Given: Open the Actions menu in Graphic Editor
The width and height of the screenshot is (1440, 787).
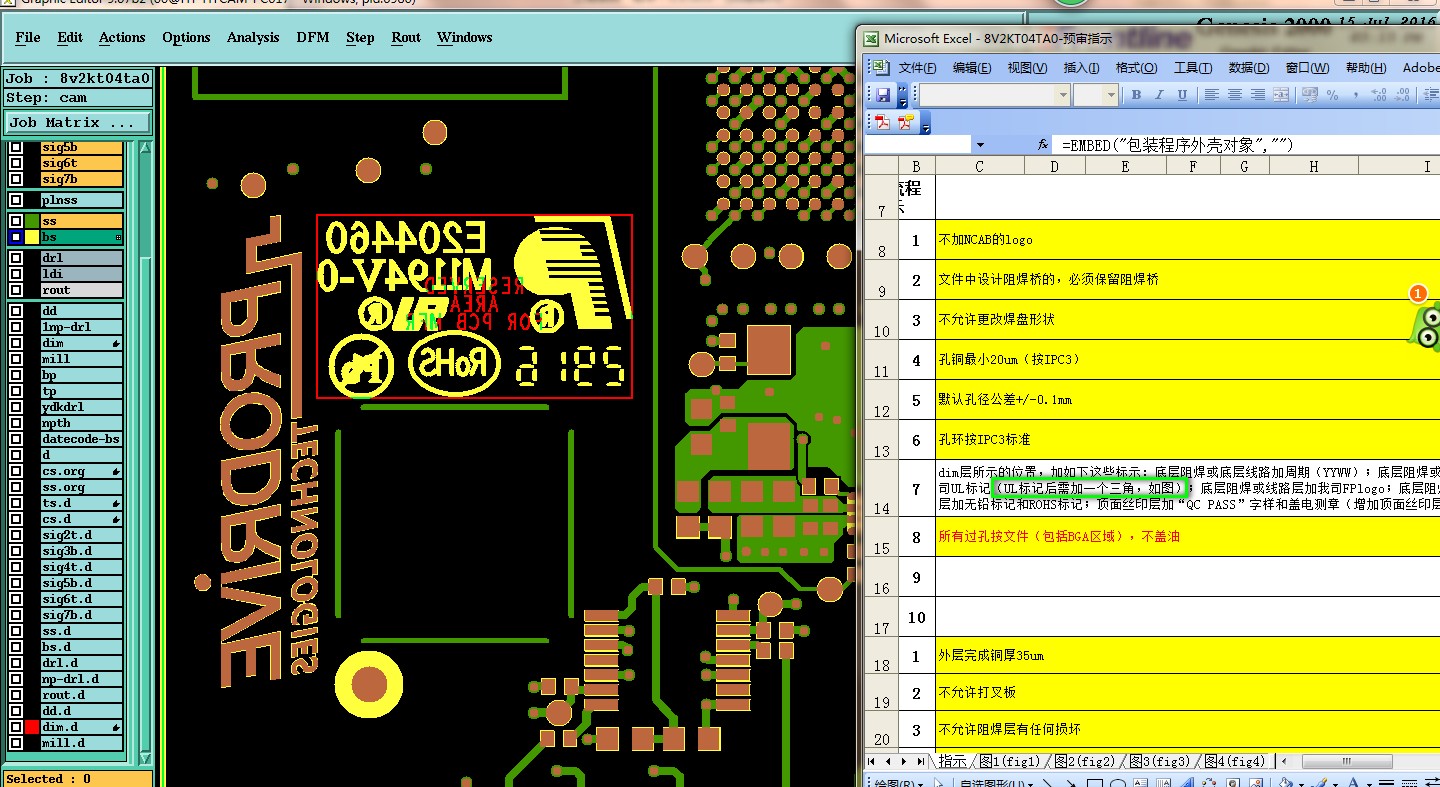Looking at the screenshot, I should 122,37.
